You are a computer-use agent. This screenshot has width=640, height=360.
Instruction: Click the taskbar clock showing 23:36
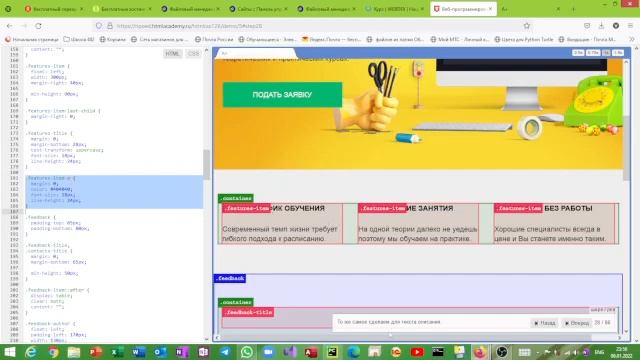pos(621,352)
